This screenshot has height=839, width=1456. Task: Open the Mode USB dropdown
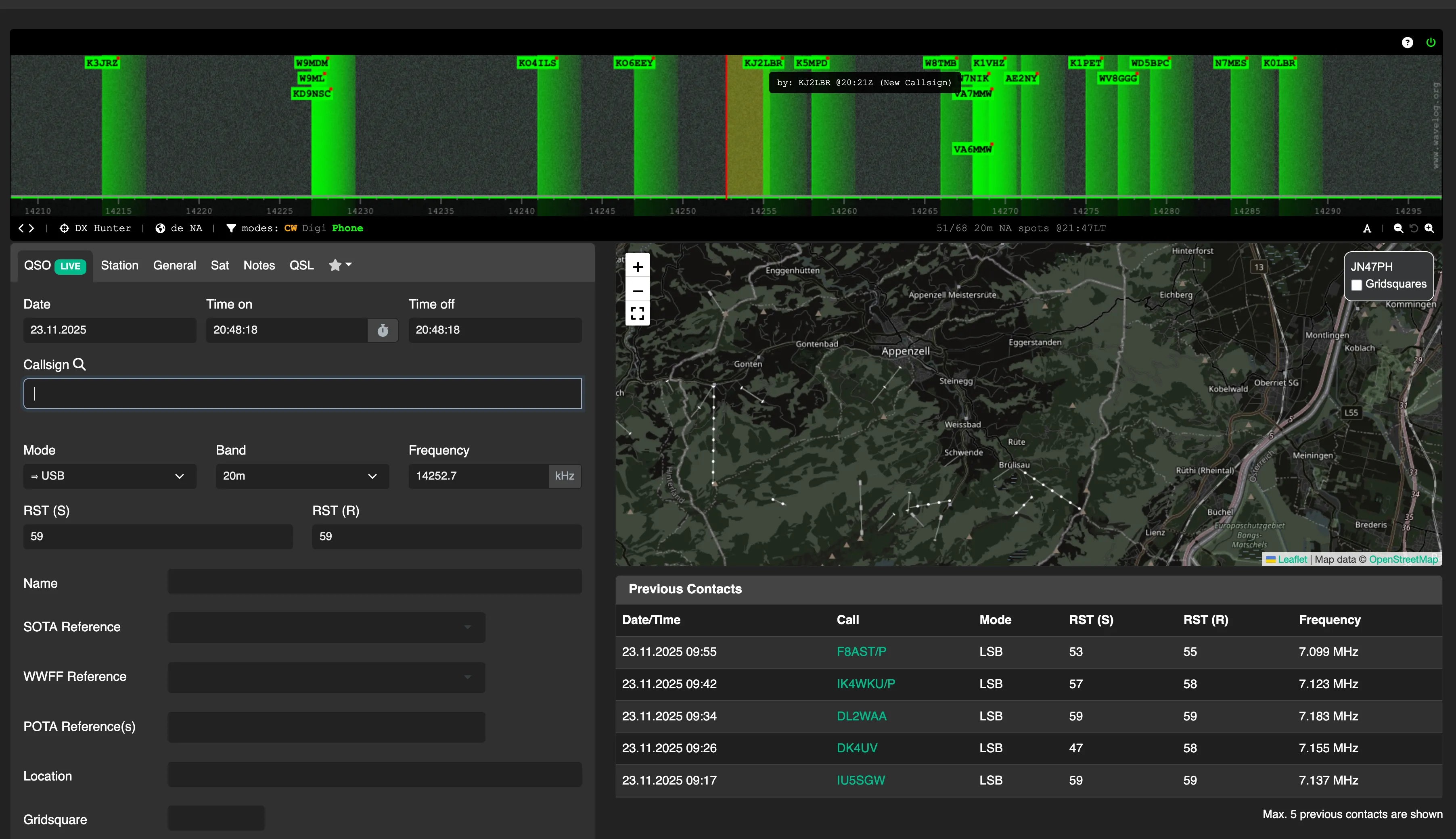tap(109, 476)
